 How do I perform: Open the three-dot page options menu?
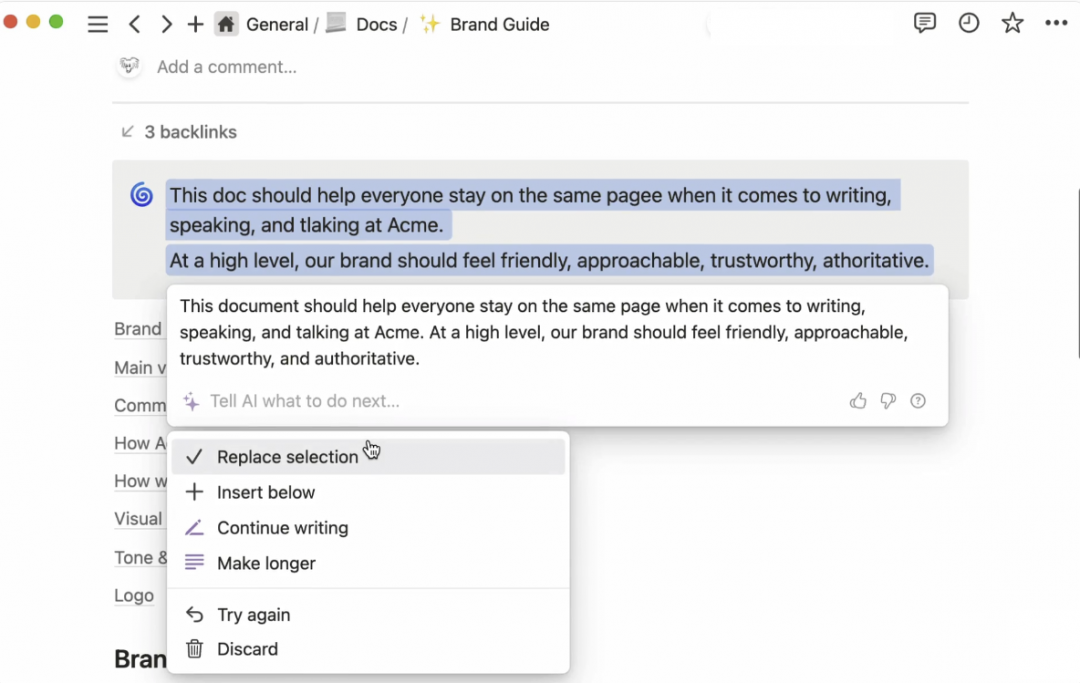click(1056, 24)
